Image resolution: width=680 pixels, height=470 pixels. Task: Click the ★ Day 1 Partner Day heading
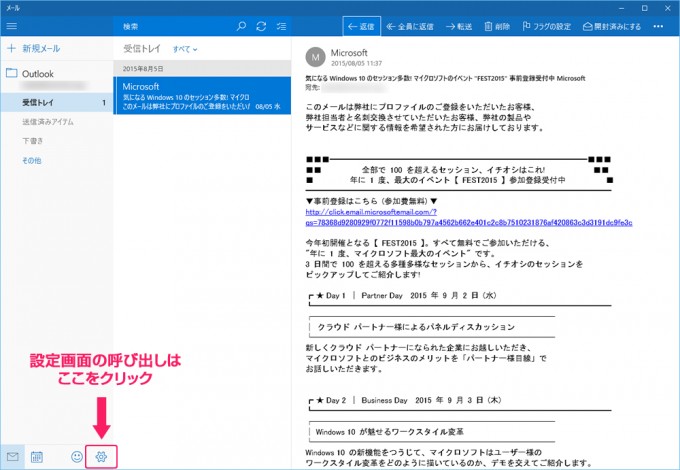tap(406, 296)
